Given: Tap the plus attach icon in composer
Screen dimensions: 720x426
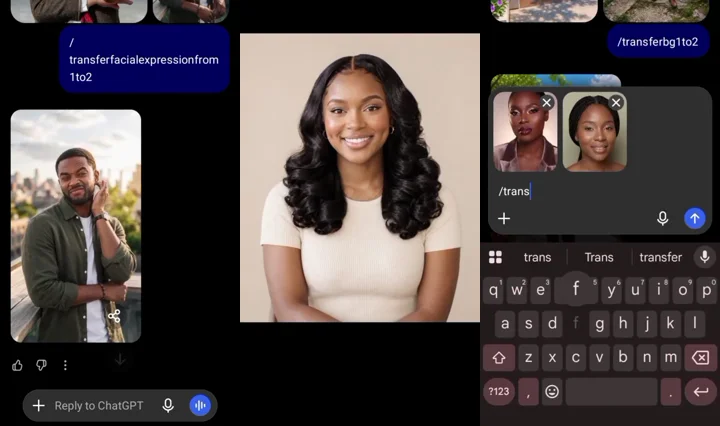Looking at the screenshot, I should (x=504, y=219).
